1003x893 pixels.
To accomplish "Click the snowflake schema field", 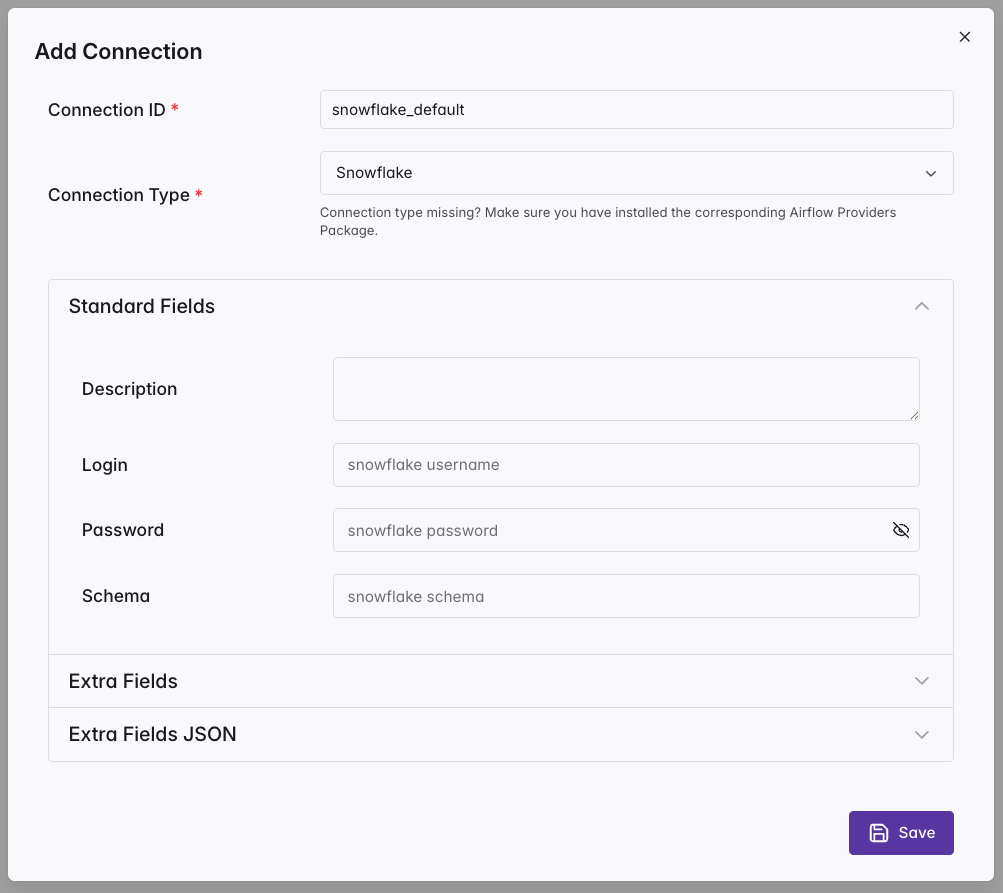I will click(626, 596).
